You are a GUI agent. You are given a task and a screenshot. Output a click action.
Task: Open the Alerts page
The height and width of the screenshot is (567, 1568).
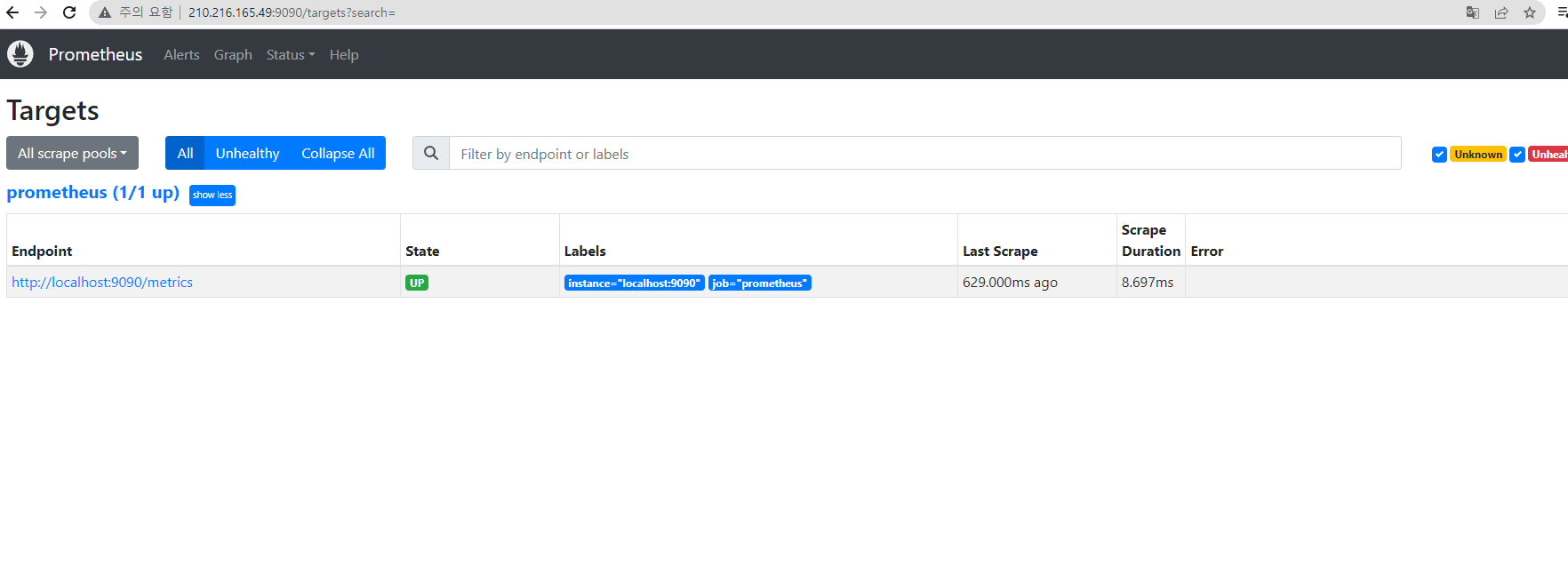[181, 54]
